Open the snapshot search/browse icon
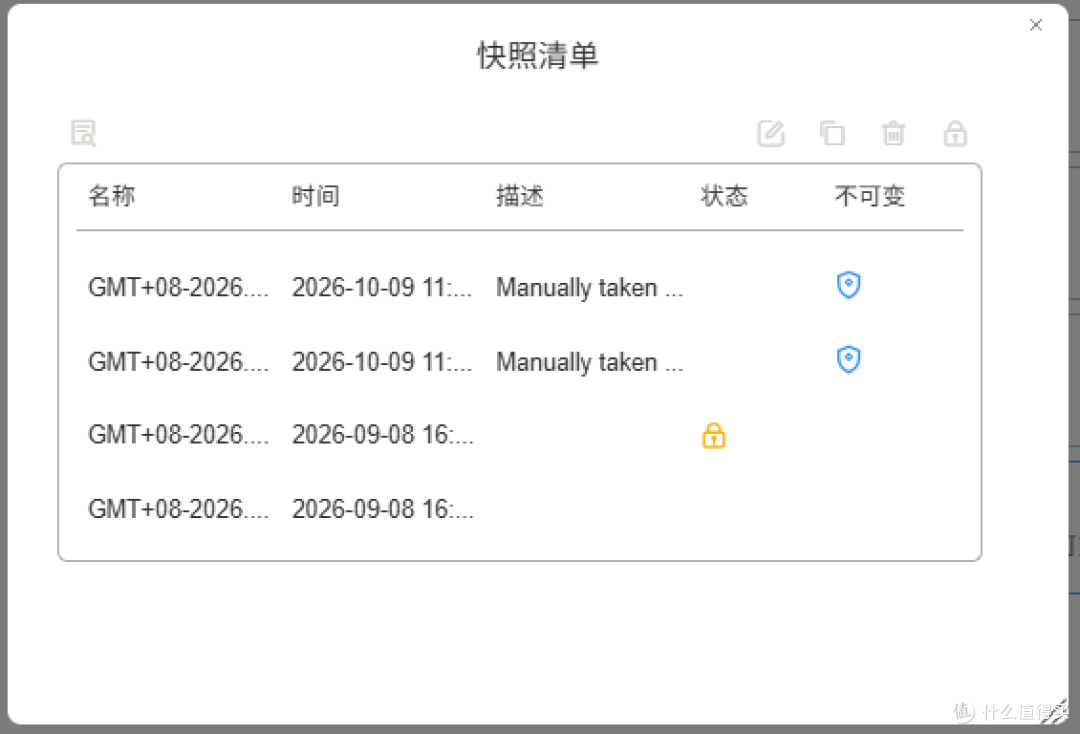1080x734 pixels. point(84,133)
